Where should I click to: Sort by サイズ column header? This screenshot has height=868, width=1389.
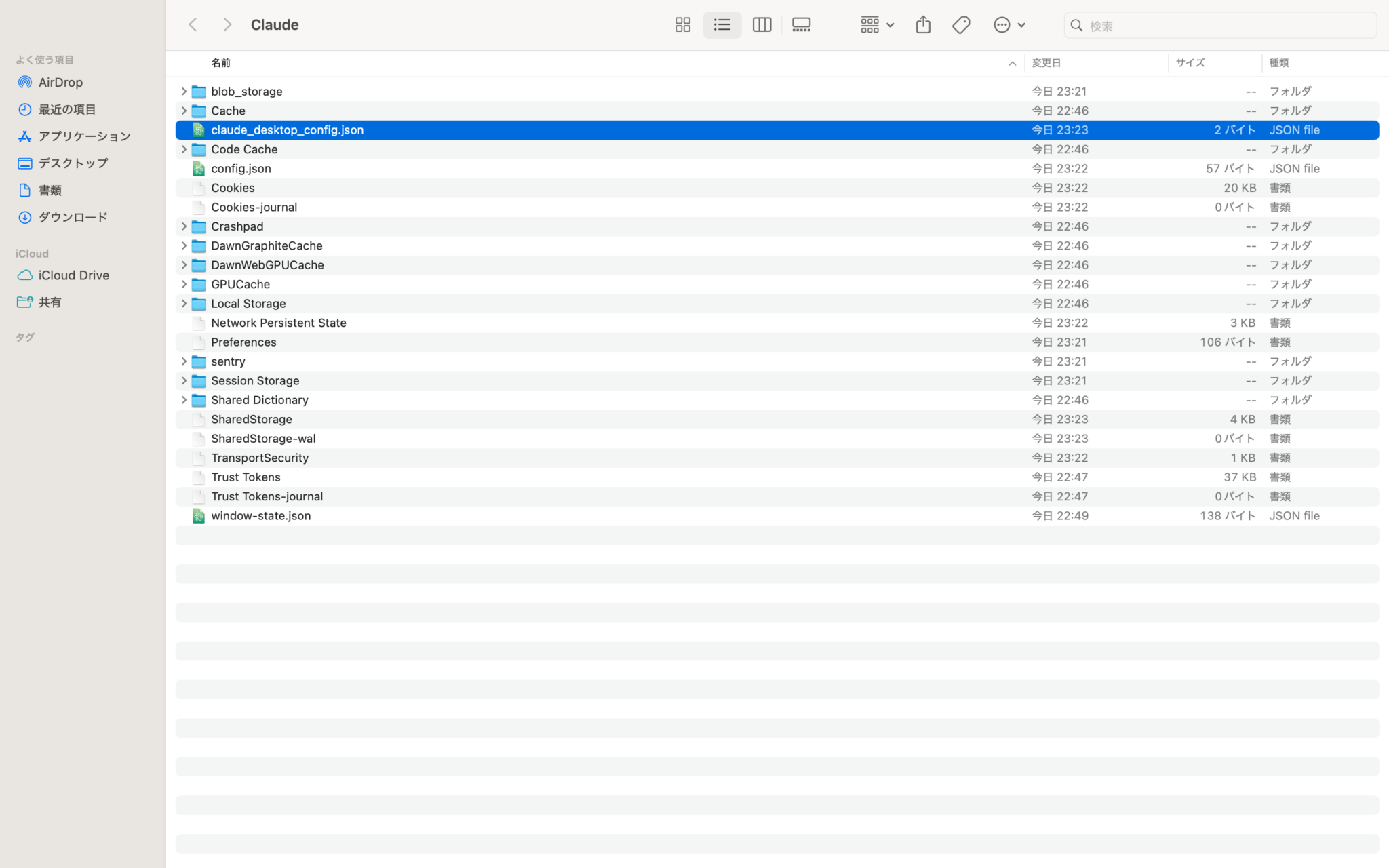tap(1190, 63)
